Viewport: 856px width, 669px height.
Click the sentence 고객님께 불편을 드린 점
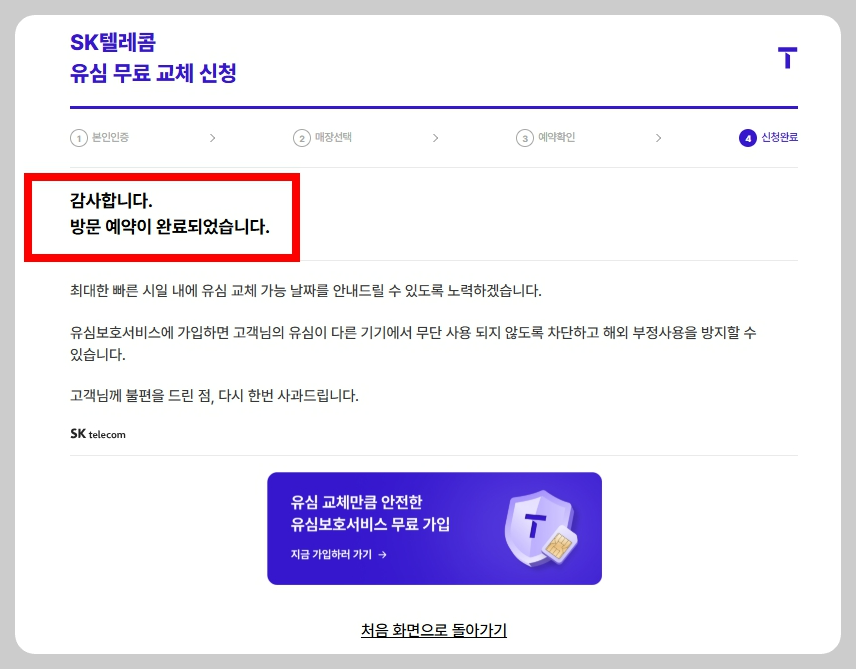214,395
